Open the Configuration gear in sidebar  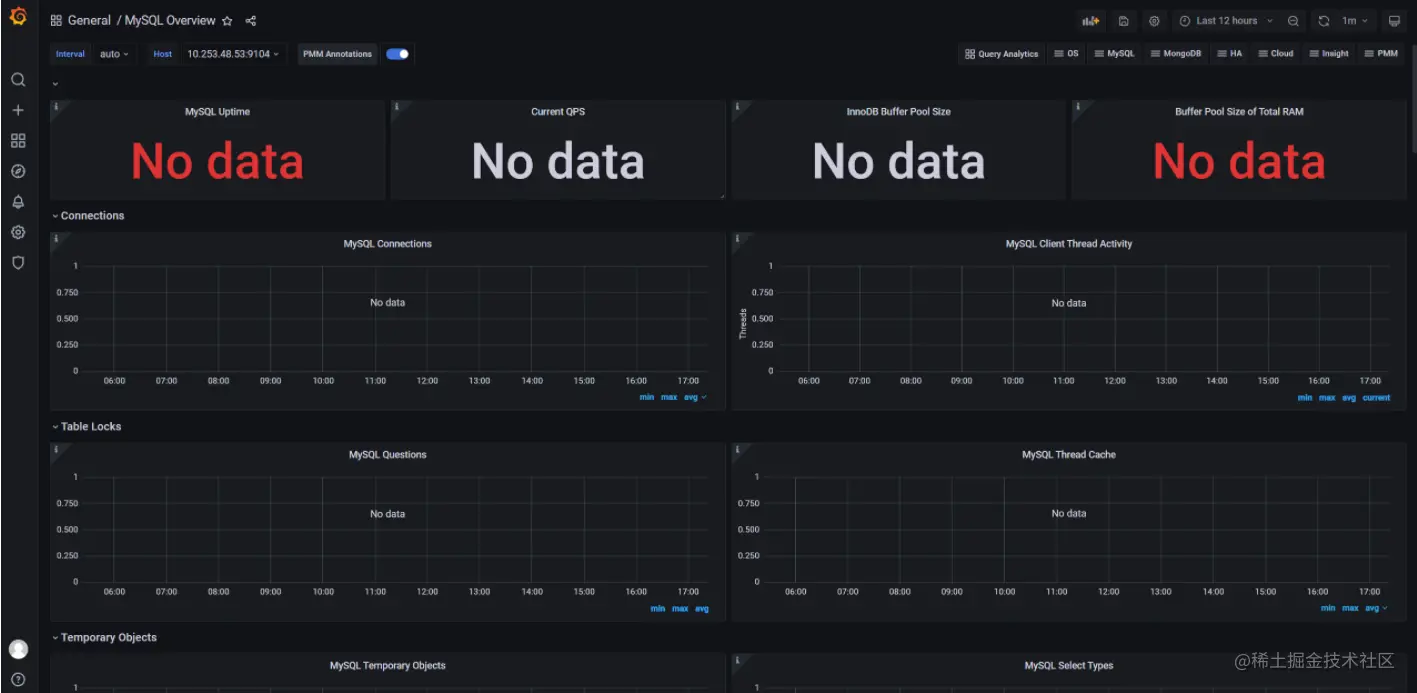coord(18,232)
